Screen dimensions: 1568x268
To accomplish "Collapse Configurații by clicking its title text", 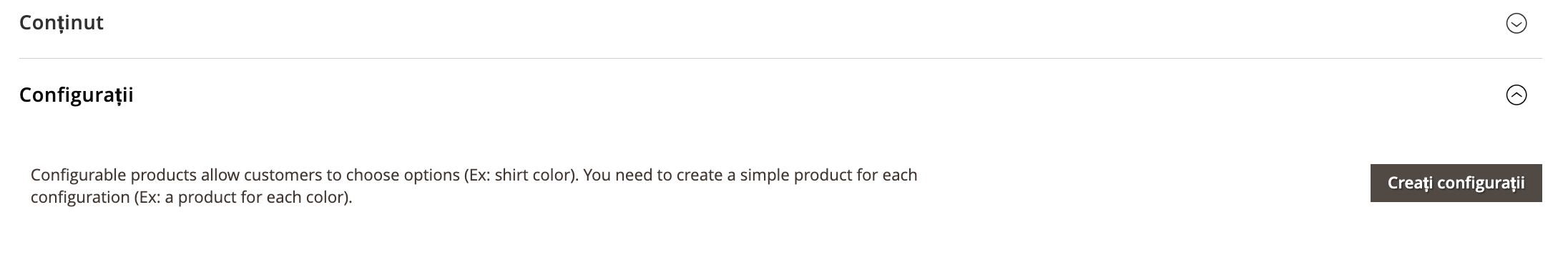I will pyautogui.click(x=77, y=95).
